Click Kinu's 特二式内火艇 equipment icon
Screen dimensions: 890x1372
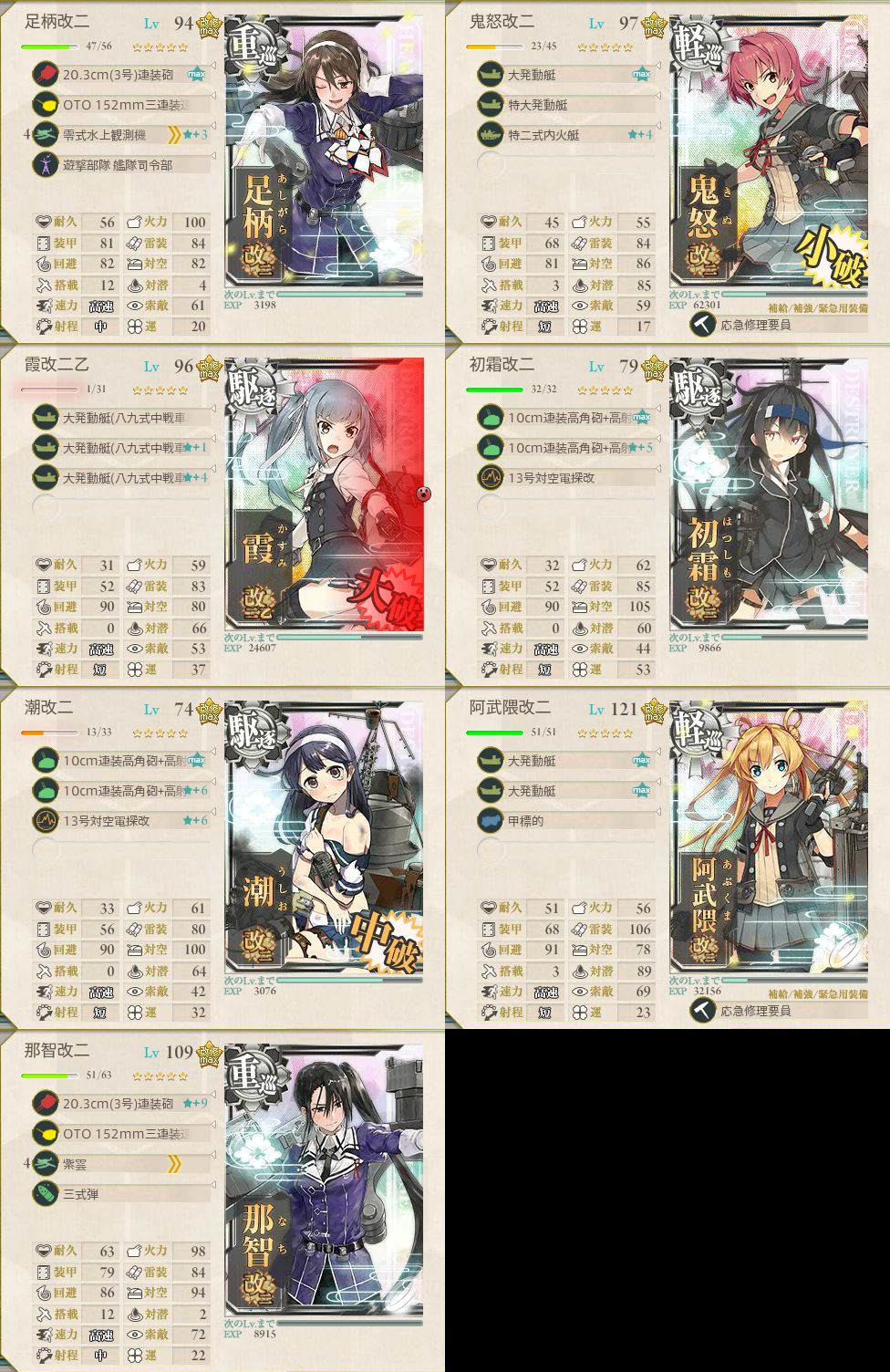tap(491, 135)
